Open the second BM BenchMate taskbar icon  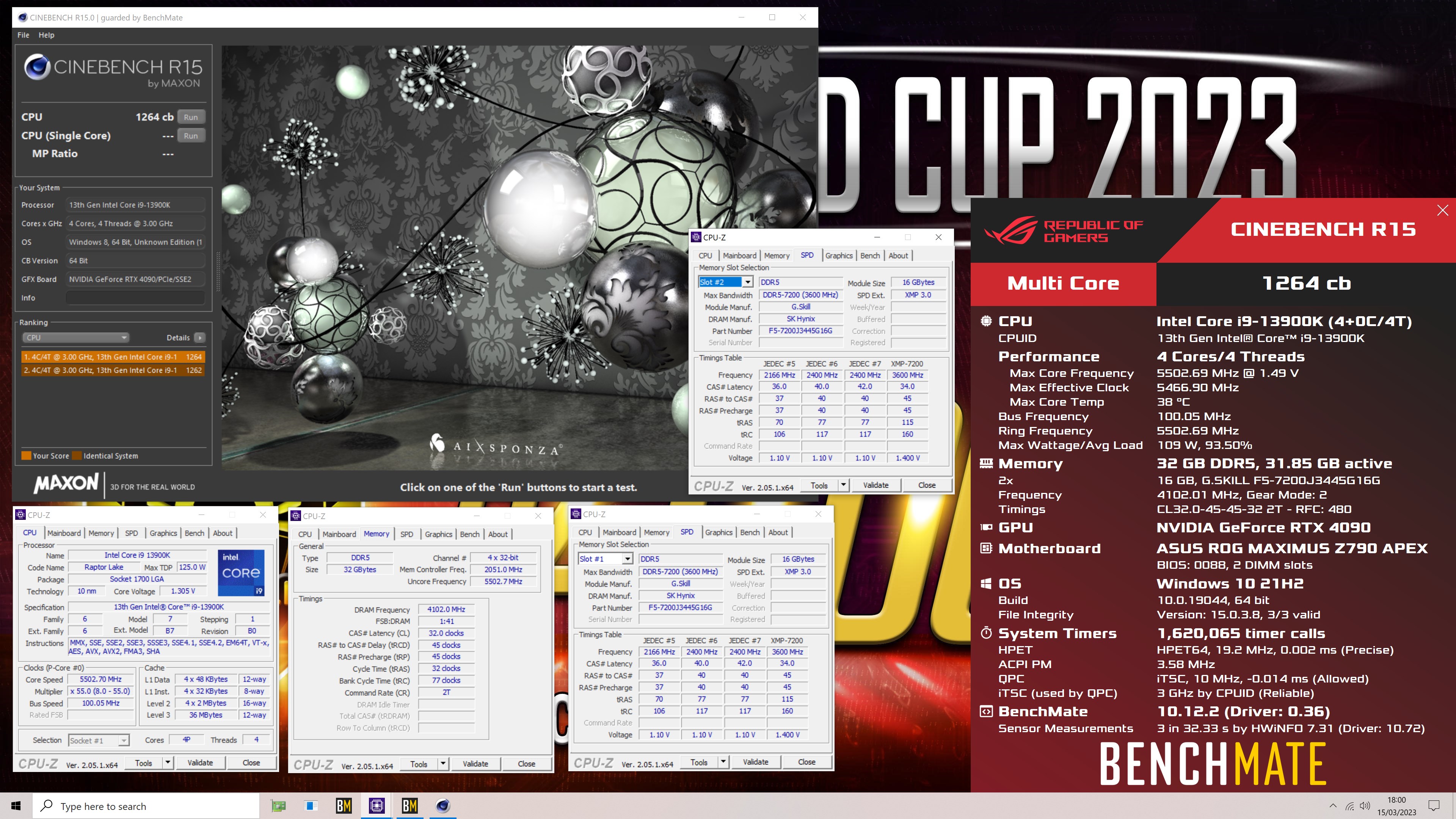point(409,805)
